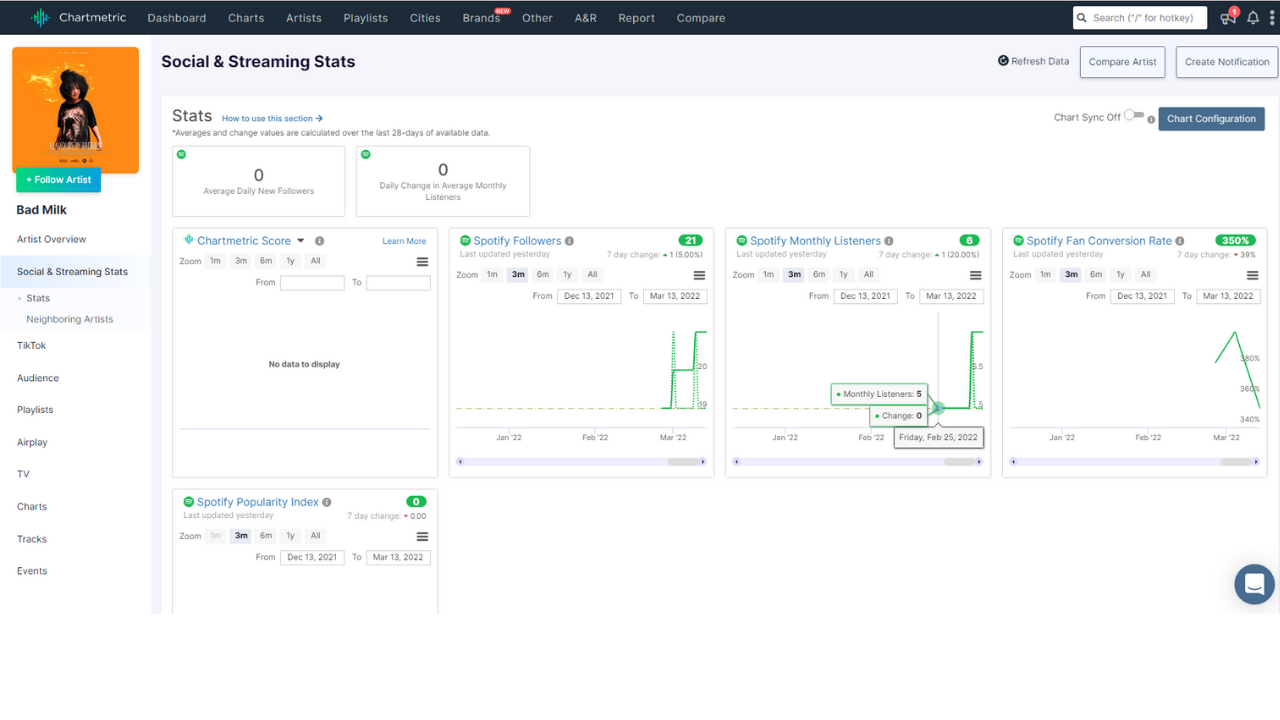Click the search magnifier icon
The image size is (1280, 720).
click(x=1083, y=18)
